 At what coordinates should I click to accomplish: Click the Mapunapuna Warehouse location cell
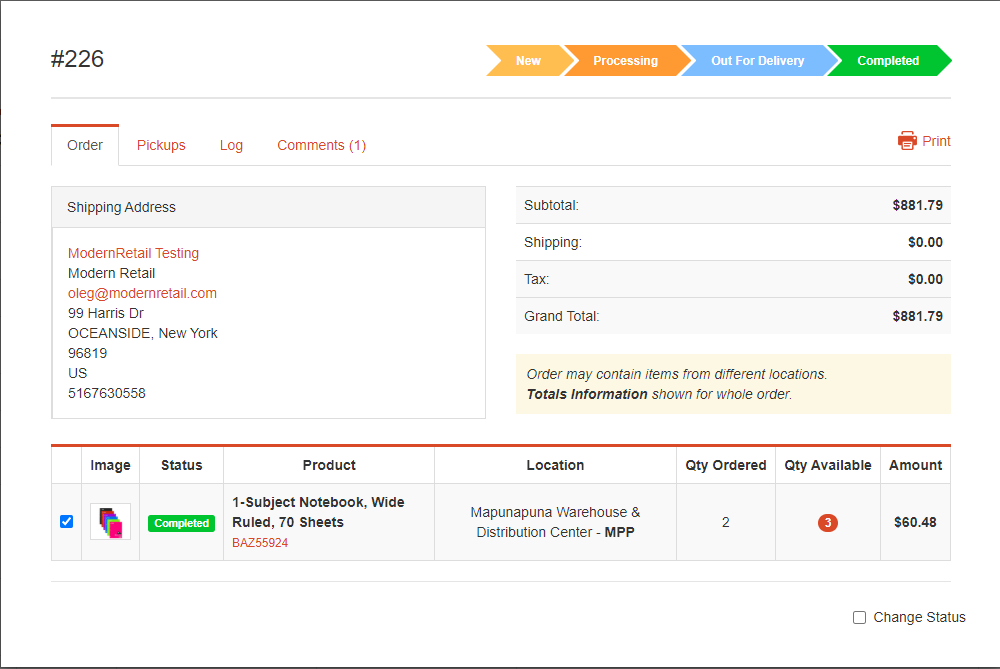555,522
